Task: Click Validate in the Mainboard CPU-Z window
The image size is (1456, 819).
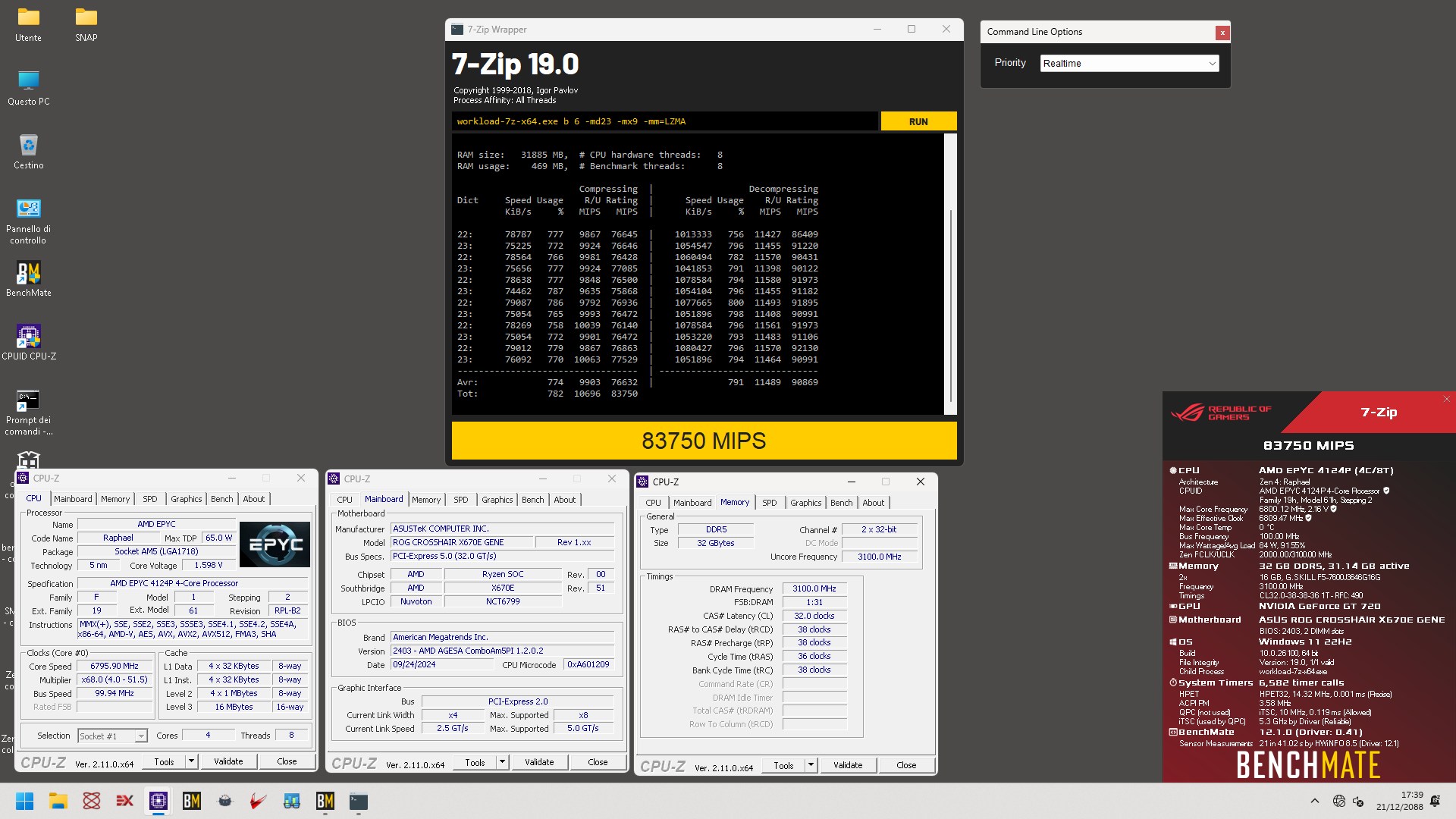Action: [539, 762]
